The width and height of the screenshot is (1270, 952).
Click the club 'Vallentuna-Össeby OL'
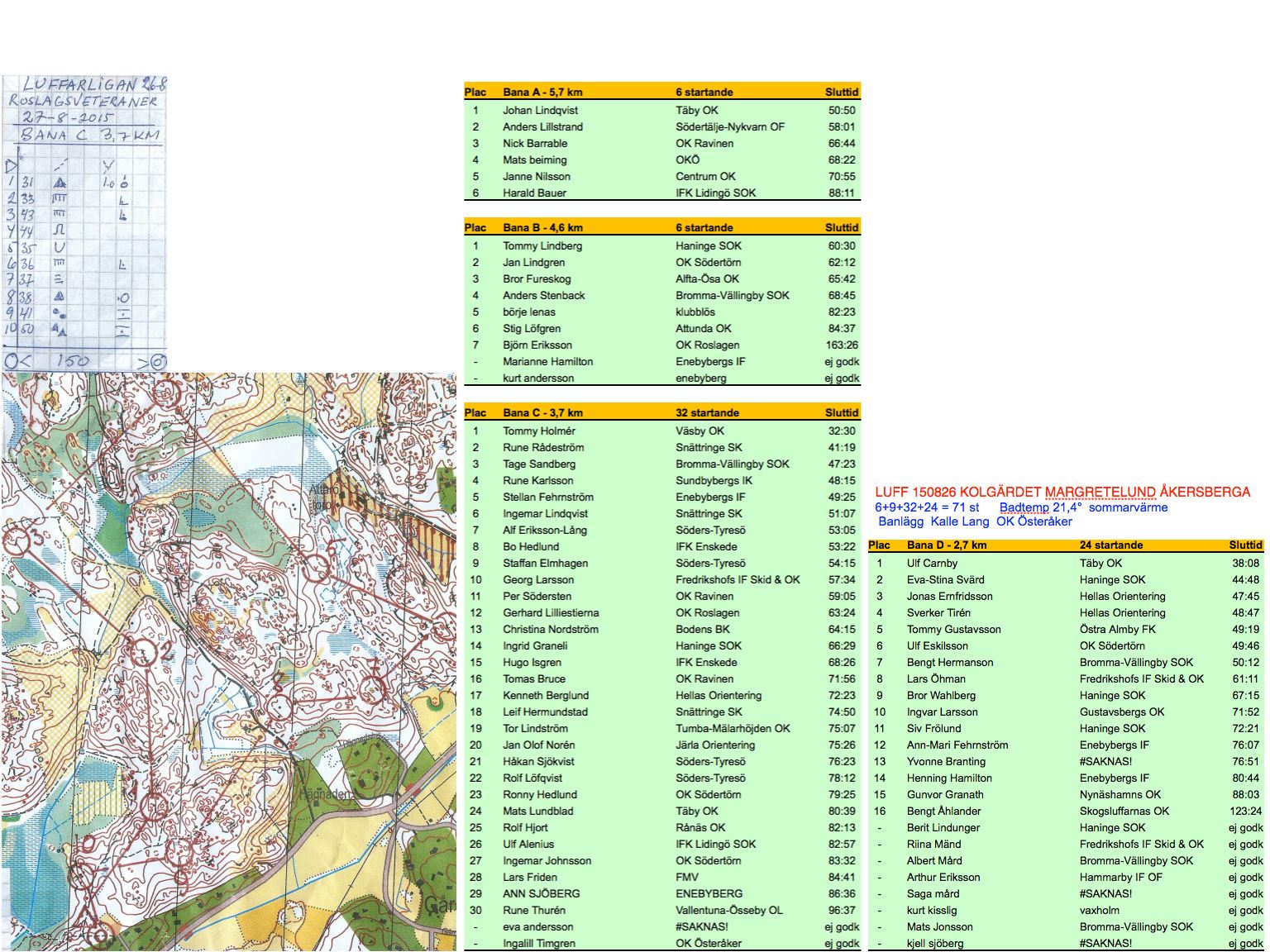[x=729, y=910]
